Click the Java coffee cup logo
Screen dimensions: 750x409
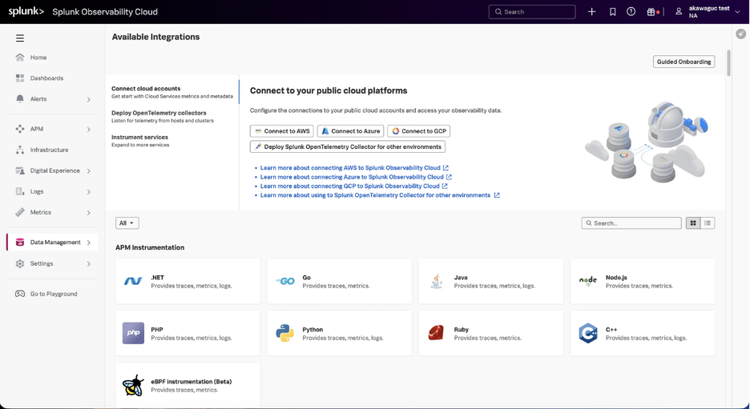point(436,281)
